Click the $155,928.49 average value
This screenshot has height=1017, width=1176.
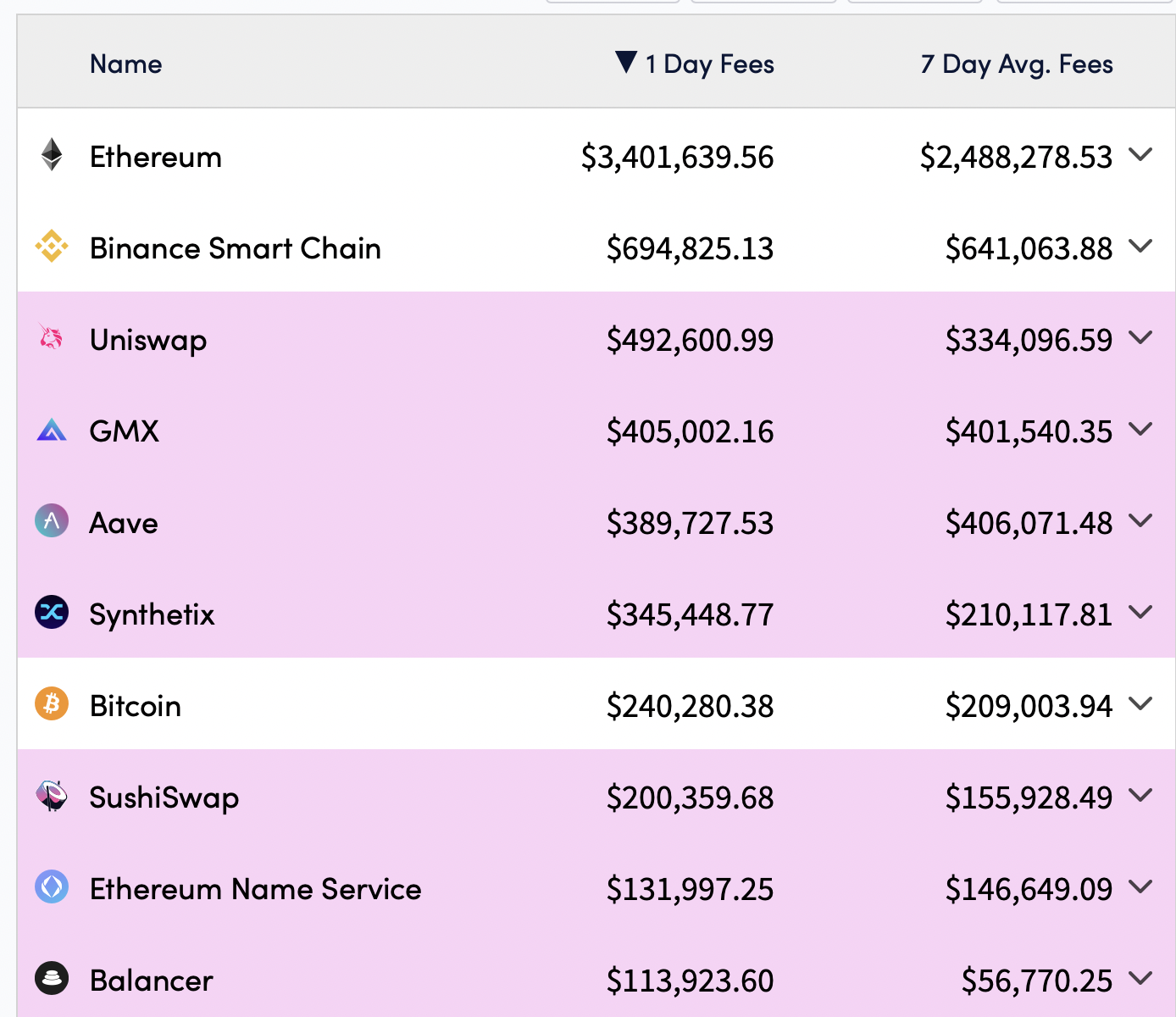pyautogui.click(x=1029, y=798)
